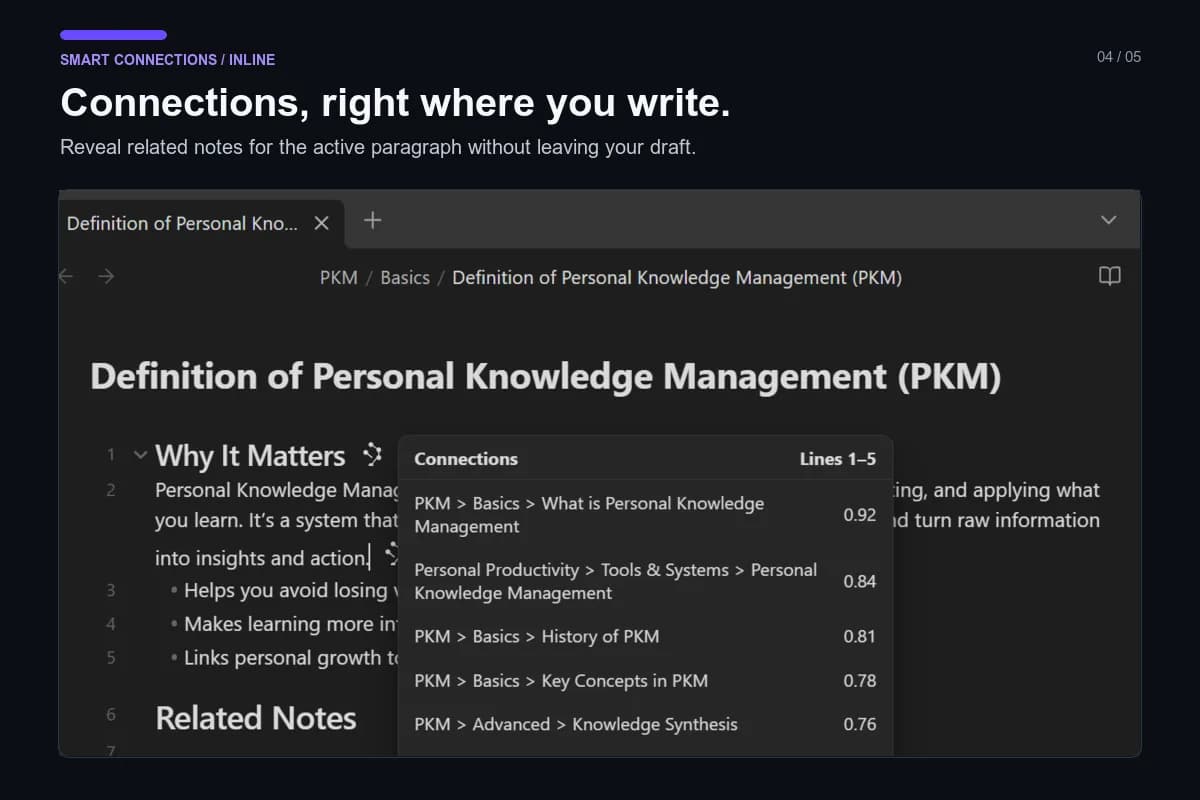The width and height of the screenshot is (1200, 800).
Task: Click the 'Connections, right where you write.' headline
Action: 395,103
